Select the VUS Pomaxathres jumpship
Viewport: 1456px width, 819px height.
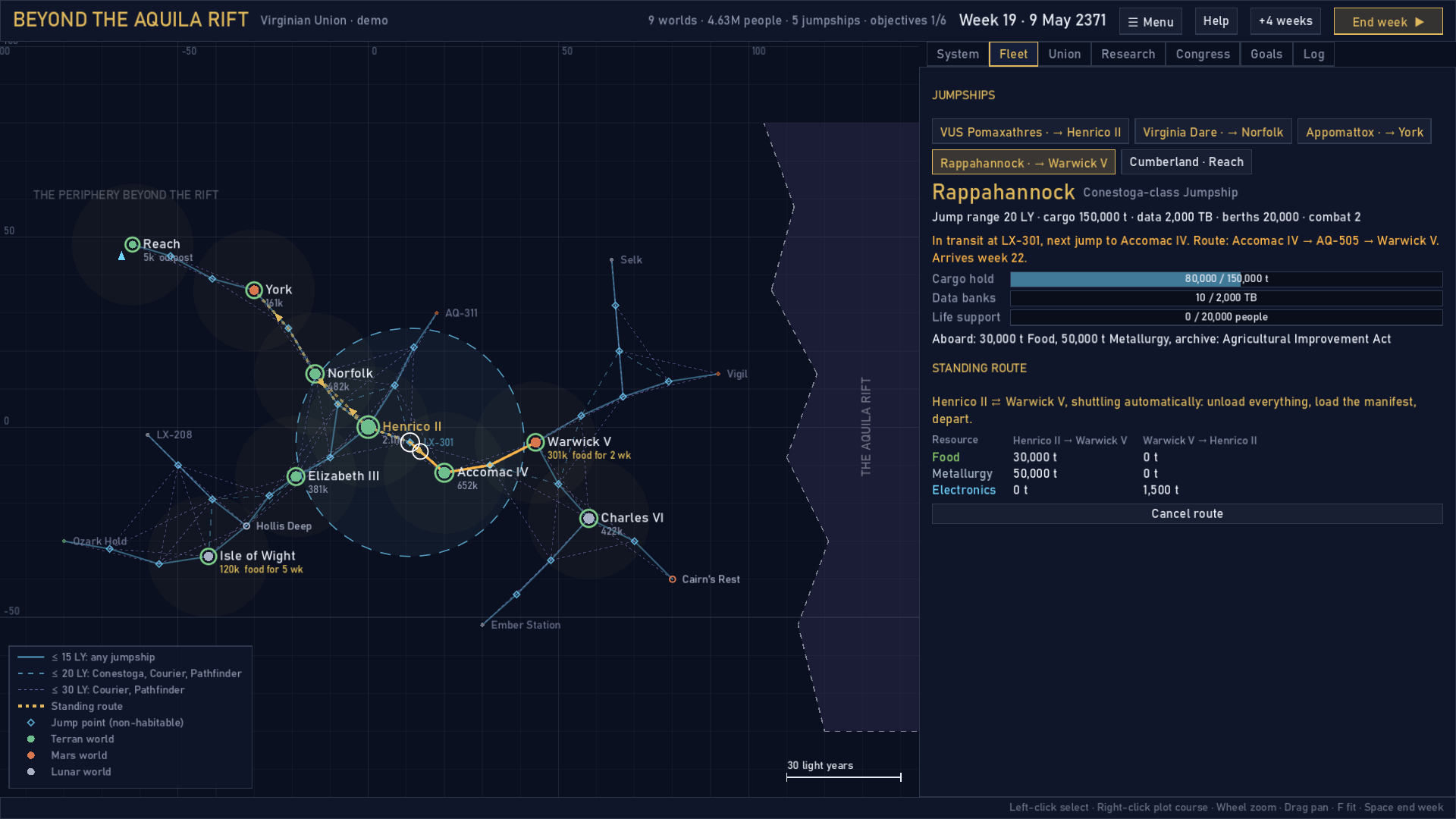[1030, 131]
